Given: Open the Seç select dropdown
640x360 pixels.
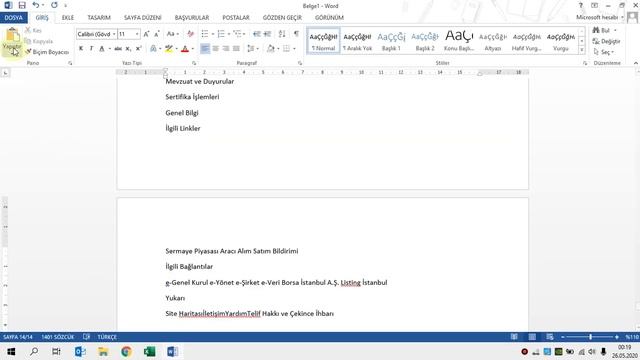Looking at the screenshot, I should pyautogui.click(x=605, y=52).
